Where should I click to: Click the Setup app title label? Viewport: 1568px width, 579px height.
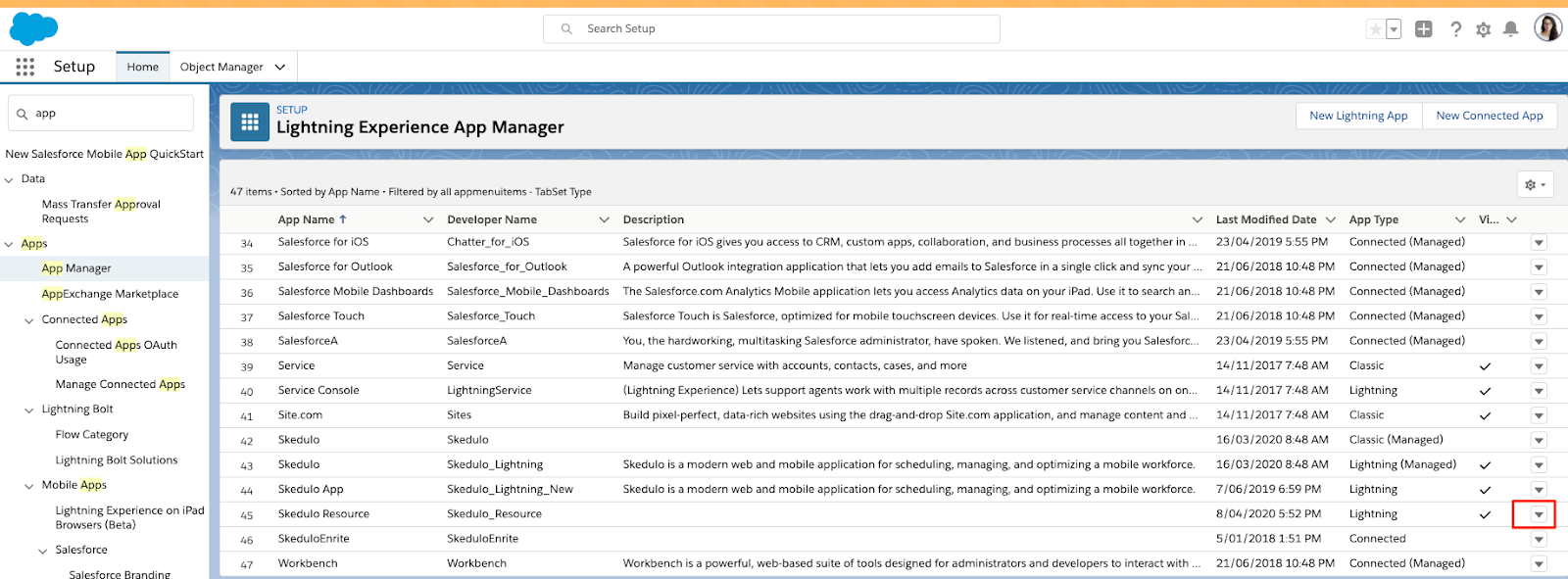74,67
